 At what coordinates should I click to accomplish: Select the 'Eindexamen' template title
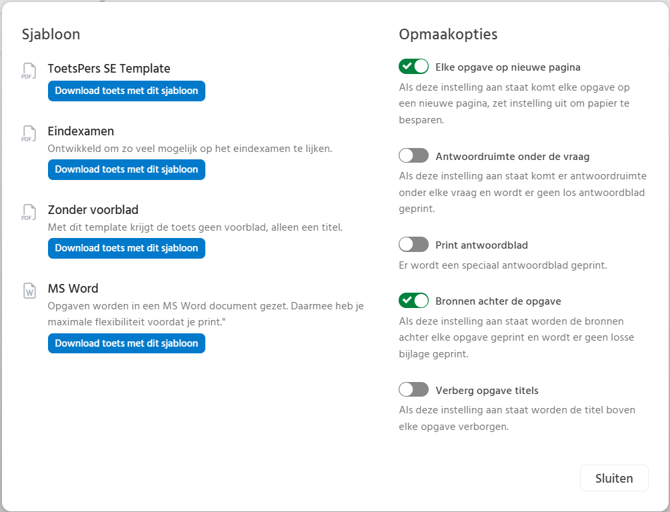click(81, 131)
